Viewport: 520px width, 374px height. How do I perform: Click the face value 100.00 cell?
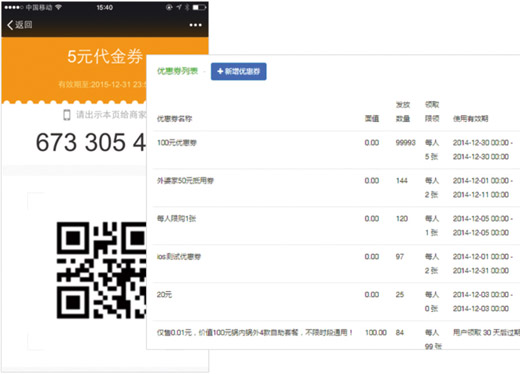point(376,333)
